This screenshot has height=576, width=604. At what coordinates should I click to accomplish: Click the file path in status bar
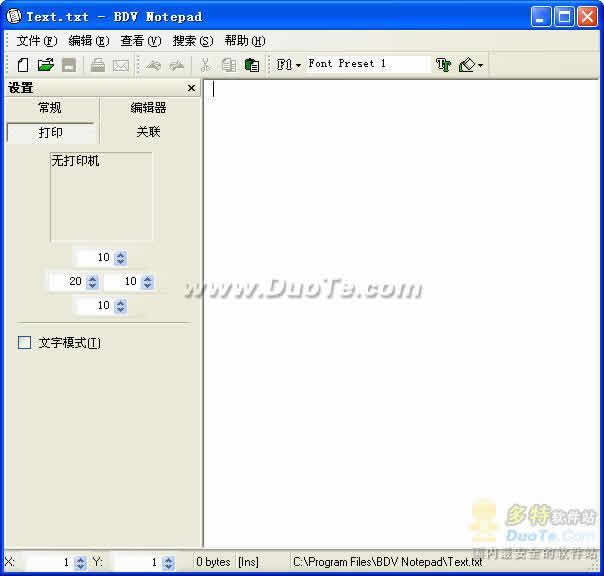click(x=387, y=562)
